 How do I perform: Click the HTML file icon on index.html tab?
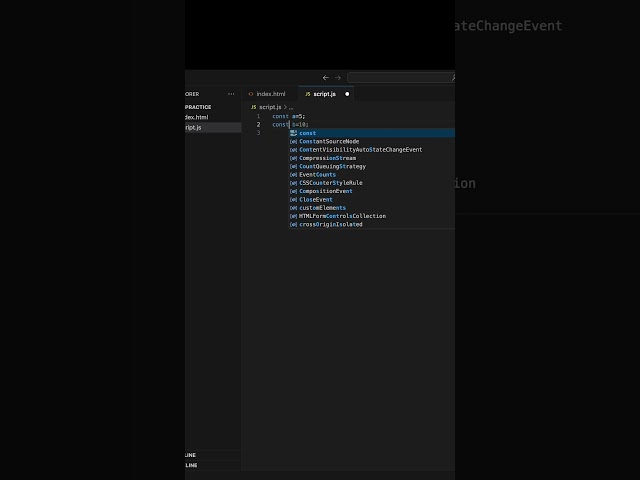[251, 94]
